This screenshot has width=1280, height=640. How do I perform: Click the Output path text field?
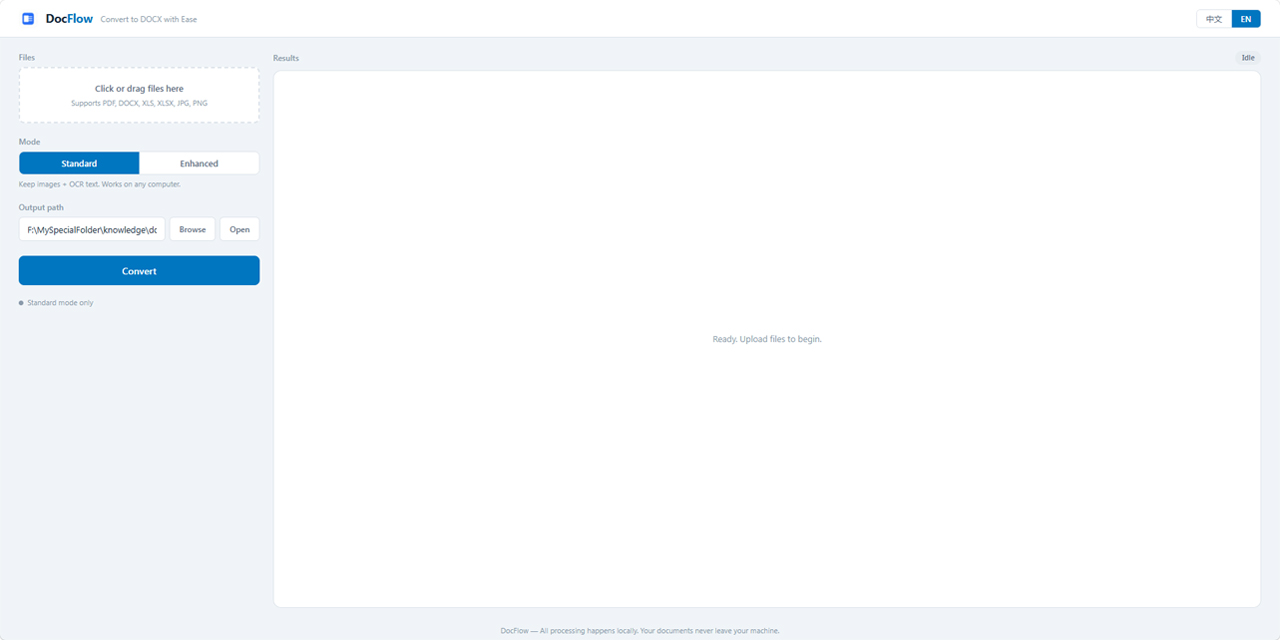(92, 229)
